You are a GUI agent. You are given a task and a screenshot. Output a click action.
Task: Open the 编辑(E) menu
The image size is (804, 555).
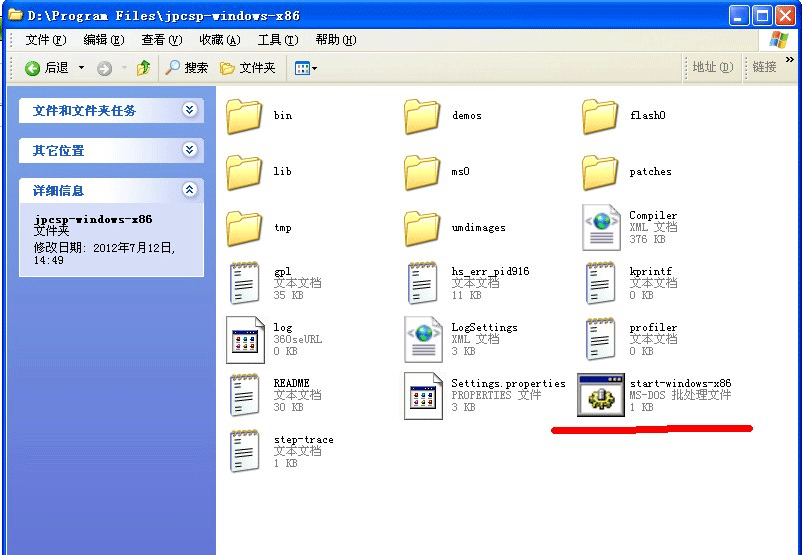pyautogui.click(x=104, y=40)
